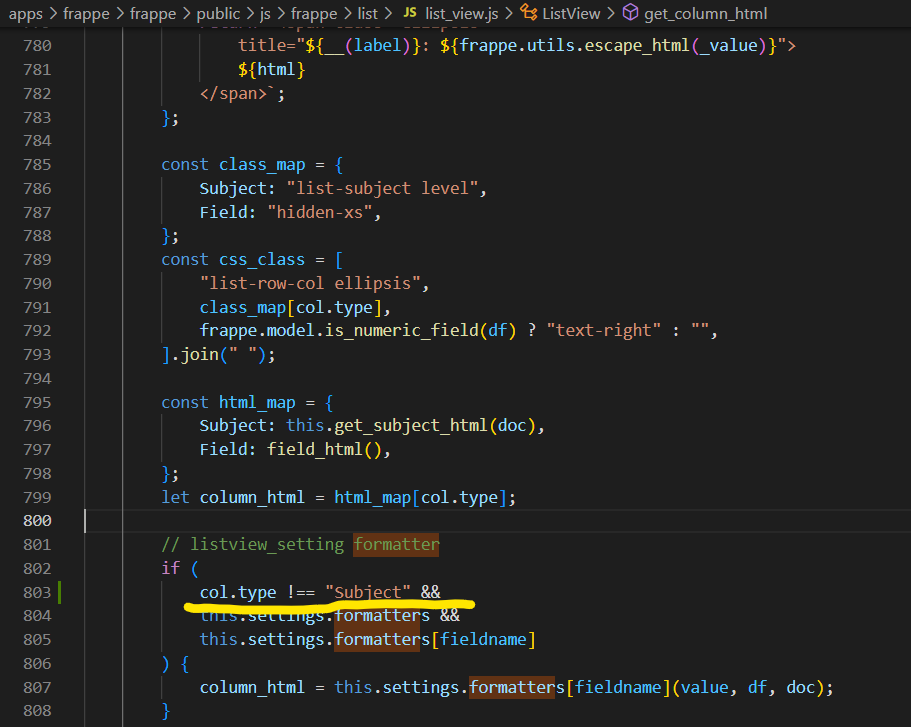The width and height of the screenshot is (911, 727).
Task: Click the string "Subject" on line 803
Action: pyautogui.click(x=368, y=593)
